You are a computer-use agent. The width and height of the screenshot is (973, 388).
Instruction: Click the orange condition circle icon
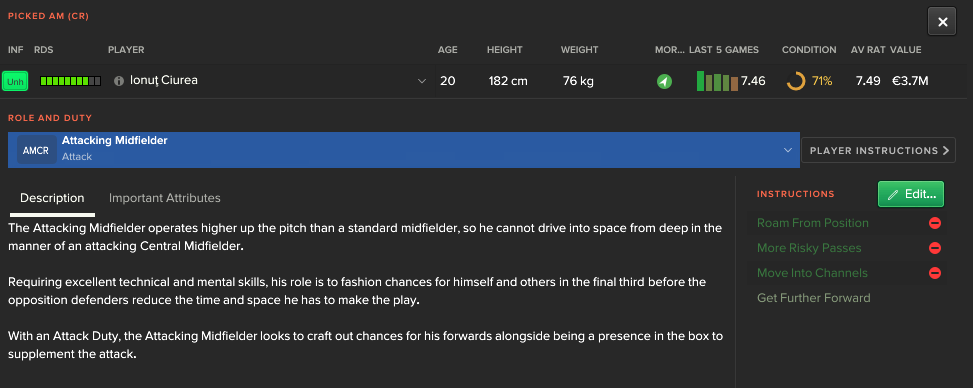(x=796, y=81)
